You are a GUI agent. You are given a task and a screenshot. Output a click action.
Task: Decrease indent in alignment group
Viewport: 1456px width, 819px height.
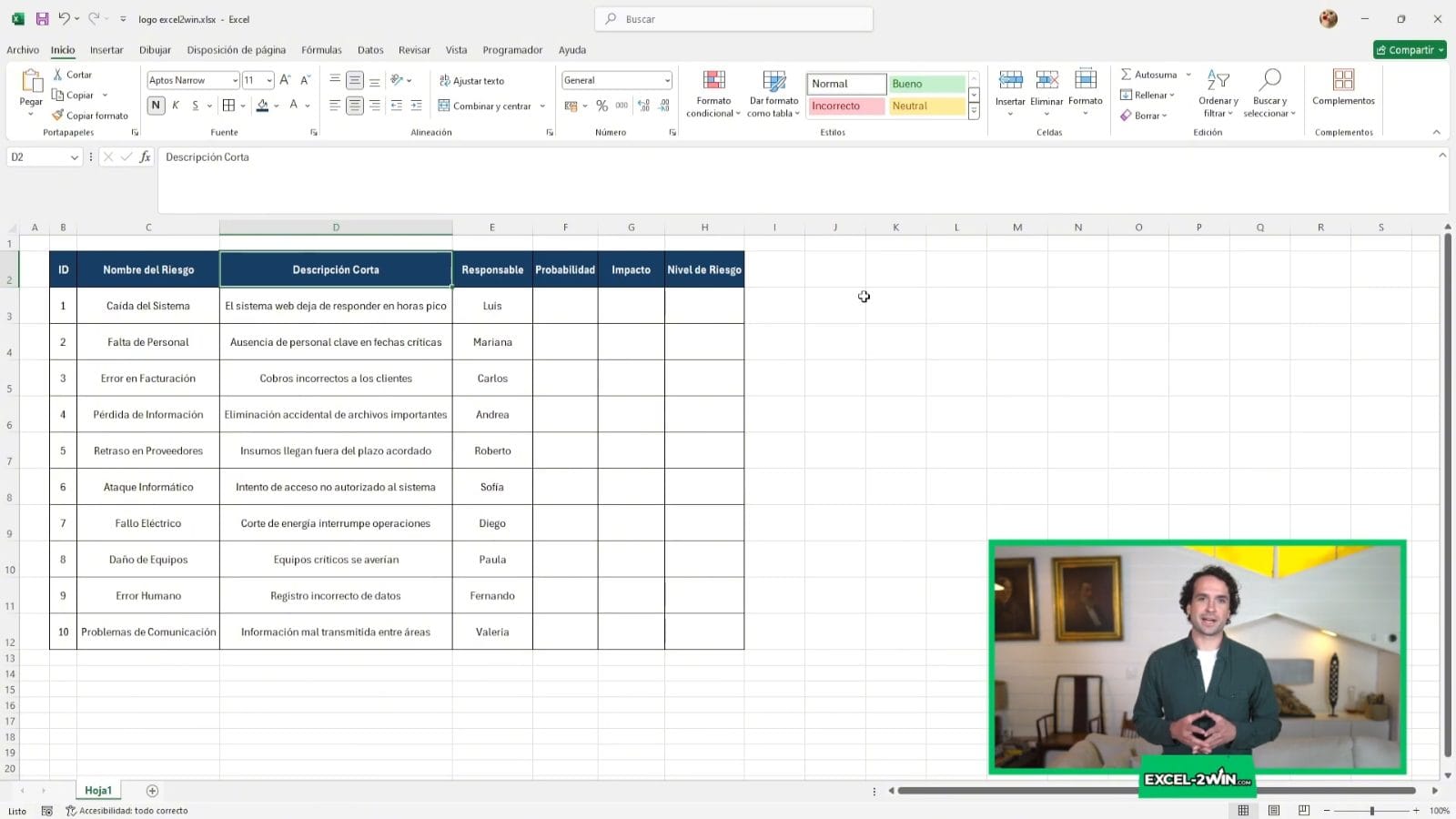pyautogui.click(x=396, y=106)
